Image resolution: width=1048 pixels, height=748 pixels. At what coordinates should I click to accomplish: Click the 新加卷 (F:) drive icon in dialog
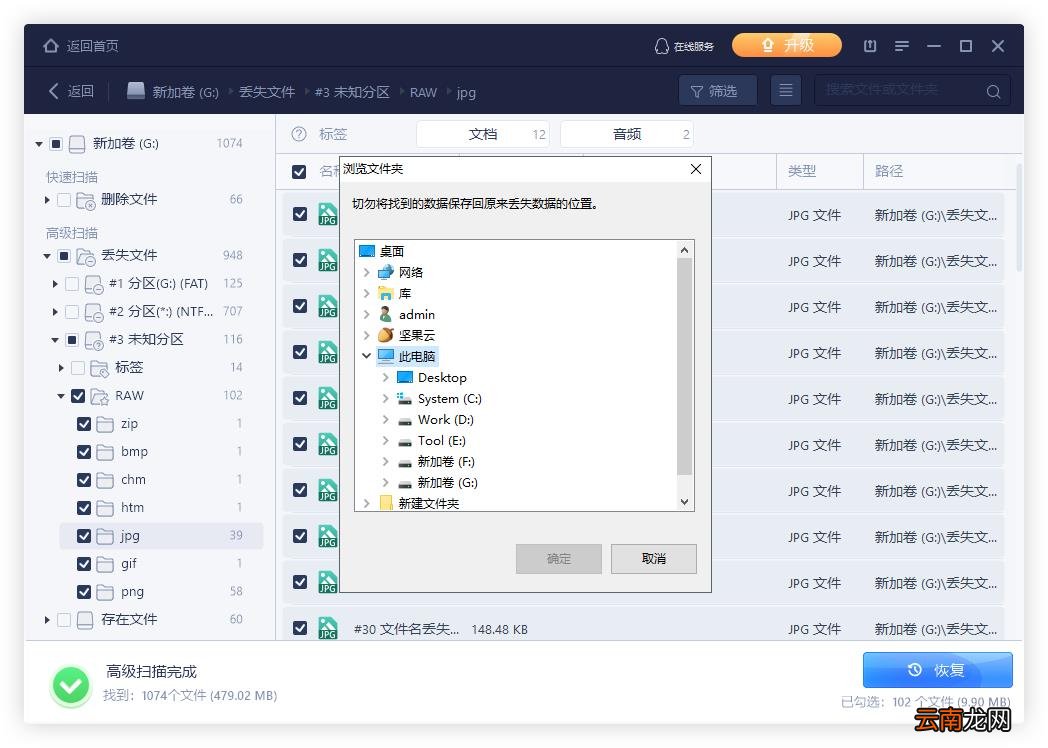[404, 463]
